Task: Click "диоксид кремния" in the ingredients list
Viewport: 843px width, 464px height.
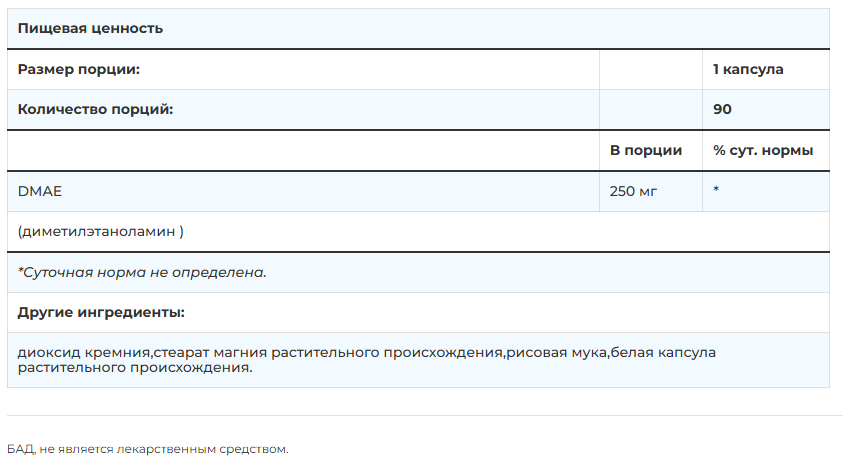Action: click(84, 353)
